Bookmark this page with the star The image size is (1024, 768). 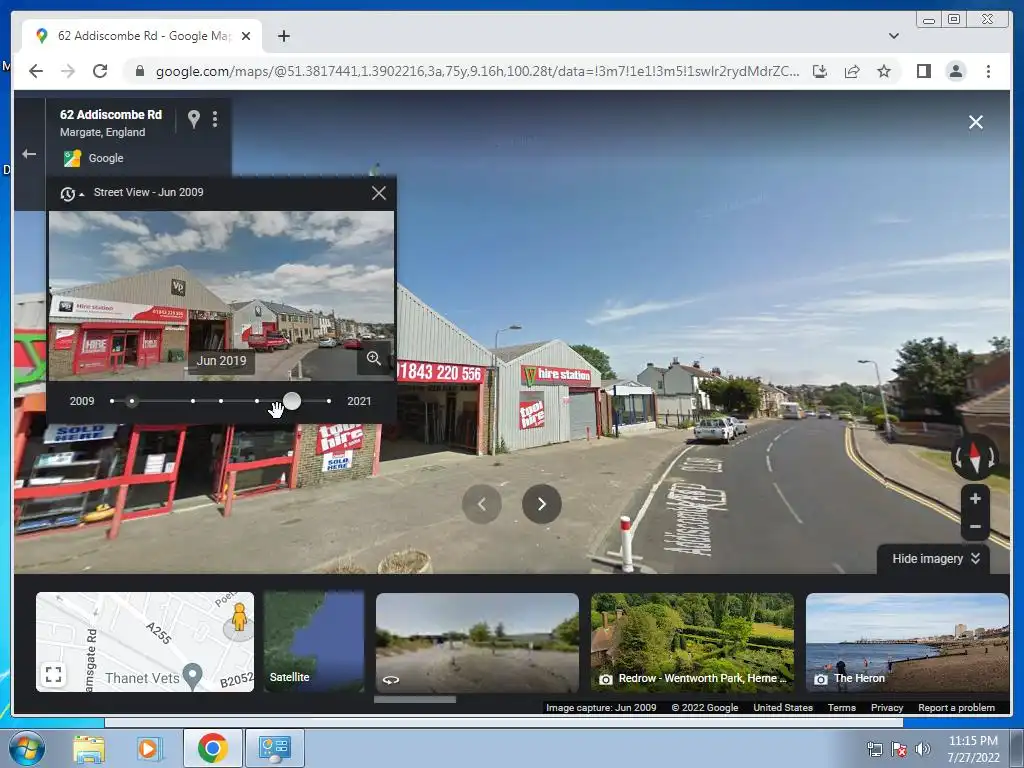[884, 71]
